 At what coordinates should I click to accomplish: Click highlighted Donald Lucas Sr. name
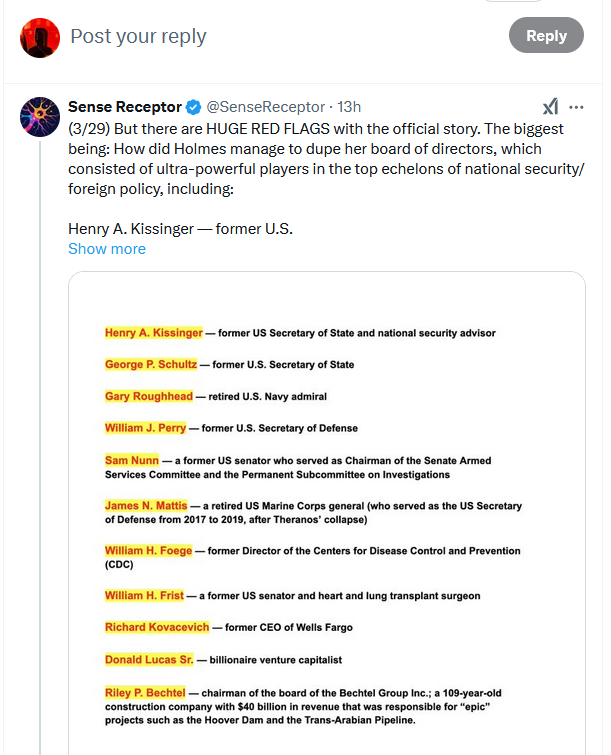149,660
